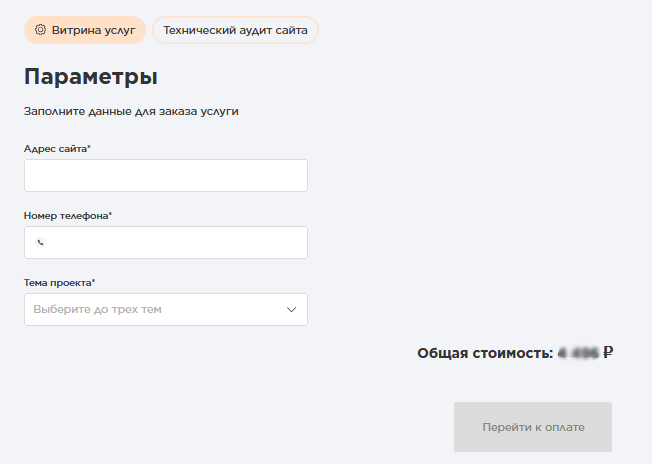The height and width of the screenshot is (464, 652).
Task: Focus the Номер телефона input field
Action: point(175,243)
